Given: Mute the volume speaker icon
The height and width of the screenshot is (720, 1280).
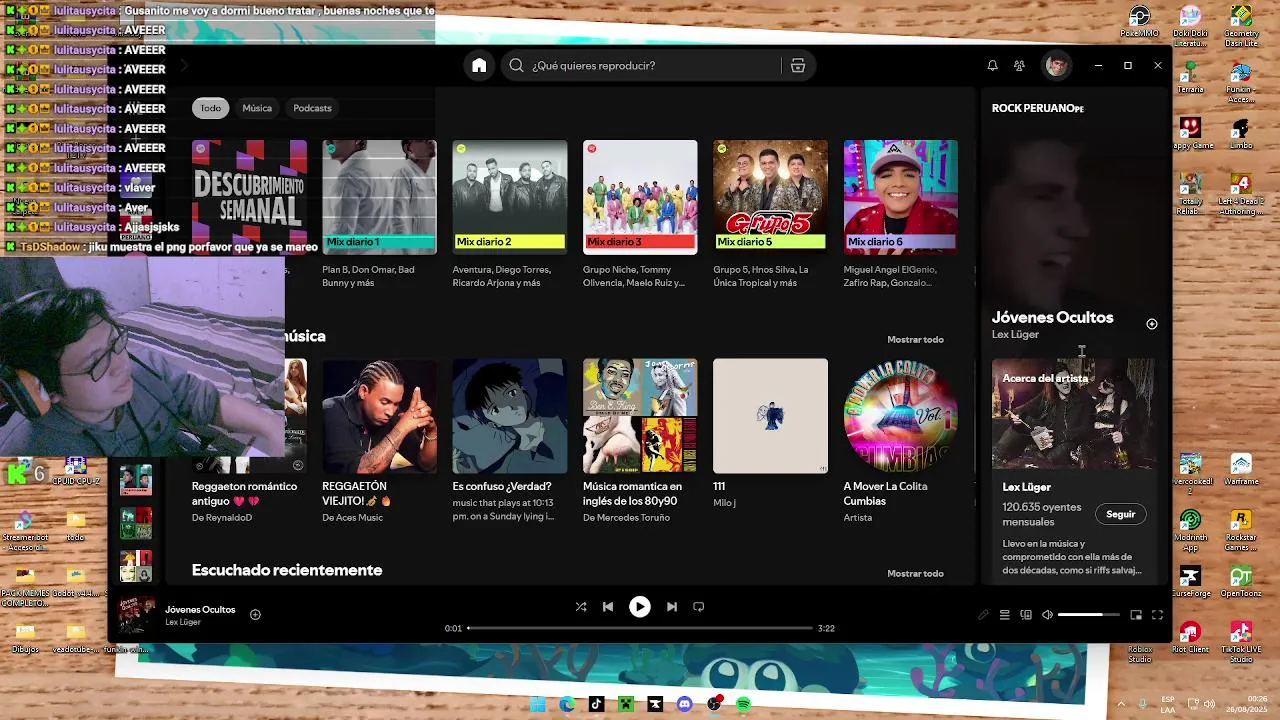Looking at the screenshot, I should point(1047,615).
